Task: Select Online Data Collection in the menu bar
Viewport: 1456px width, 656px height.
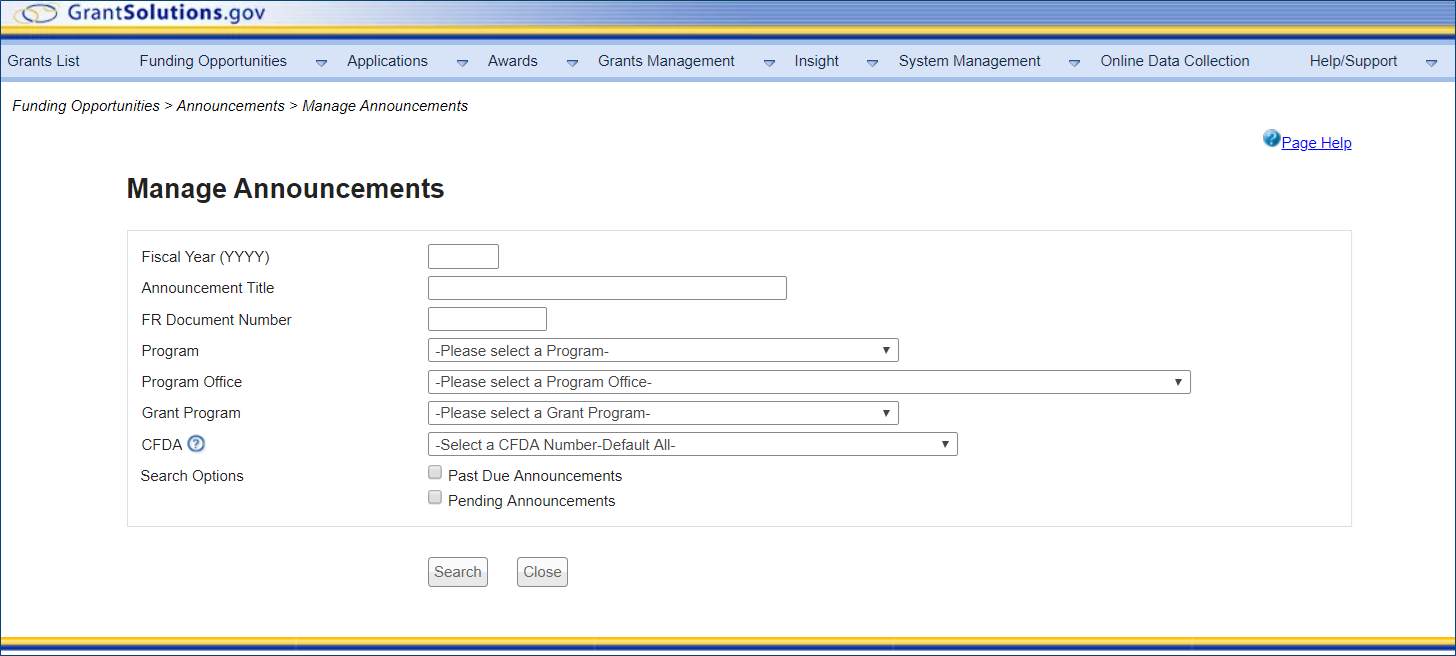Action: (1174, 61)
